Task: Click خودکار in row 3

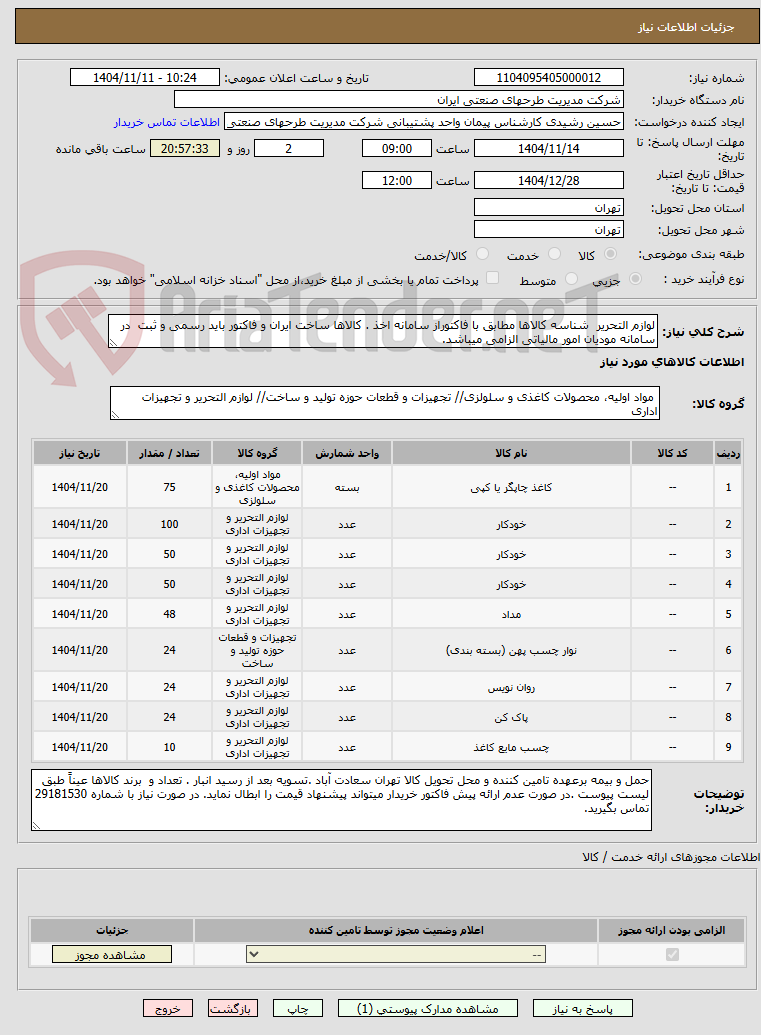Action: click(x=512, y=554)
